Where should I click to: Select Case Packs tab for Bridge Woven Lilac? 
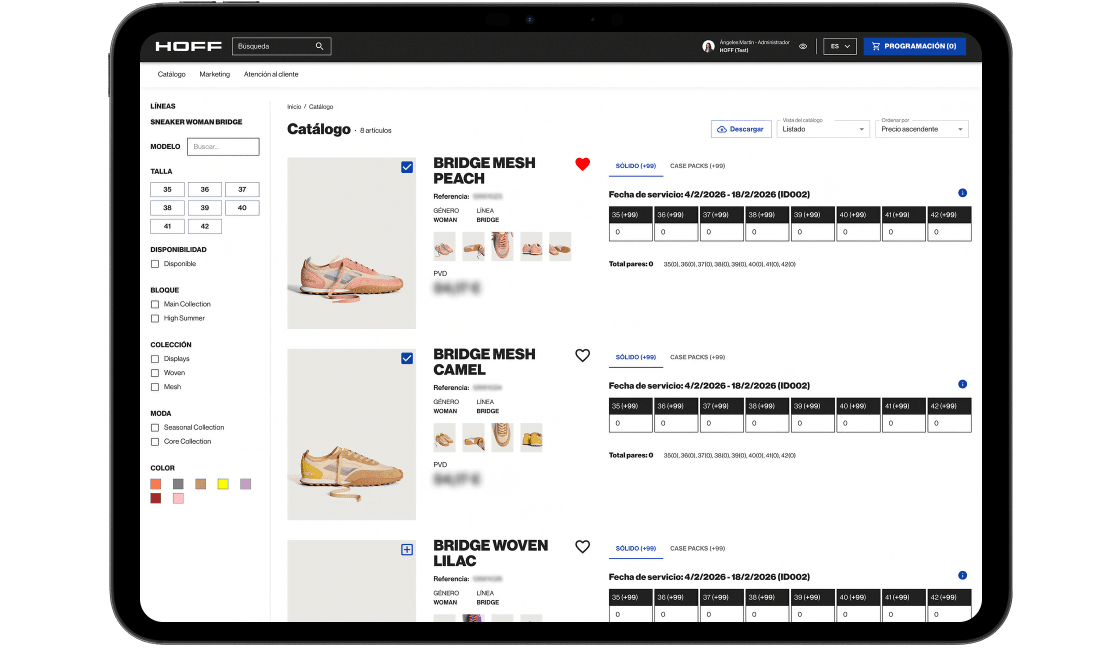coord(697,549)
